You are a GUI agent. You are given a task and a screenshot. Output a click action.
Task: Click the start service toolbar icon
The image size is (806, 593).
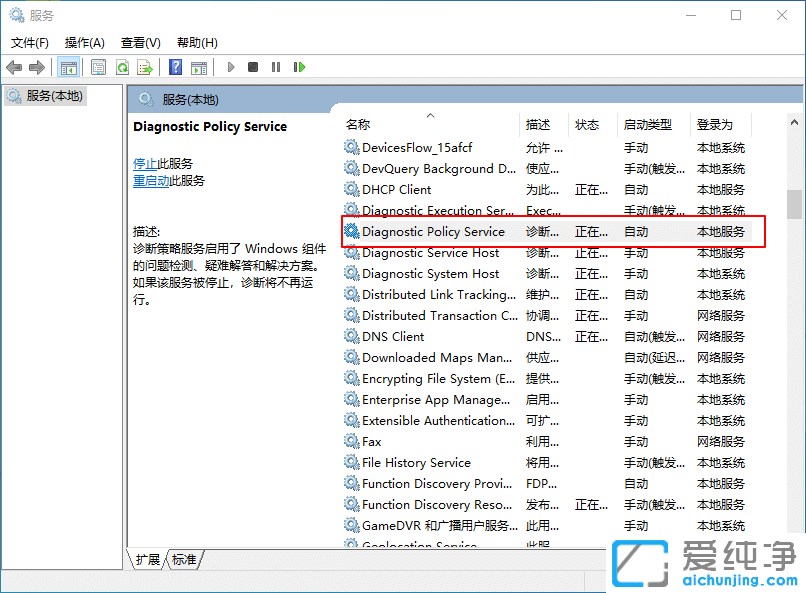[x=231, y=67]
